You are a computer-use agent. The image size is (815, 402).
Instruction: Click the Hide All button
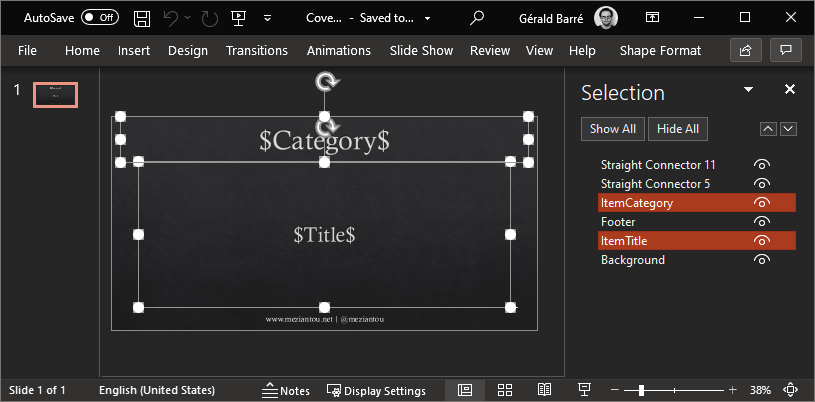678,129
